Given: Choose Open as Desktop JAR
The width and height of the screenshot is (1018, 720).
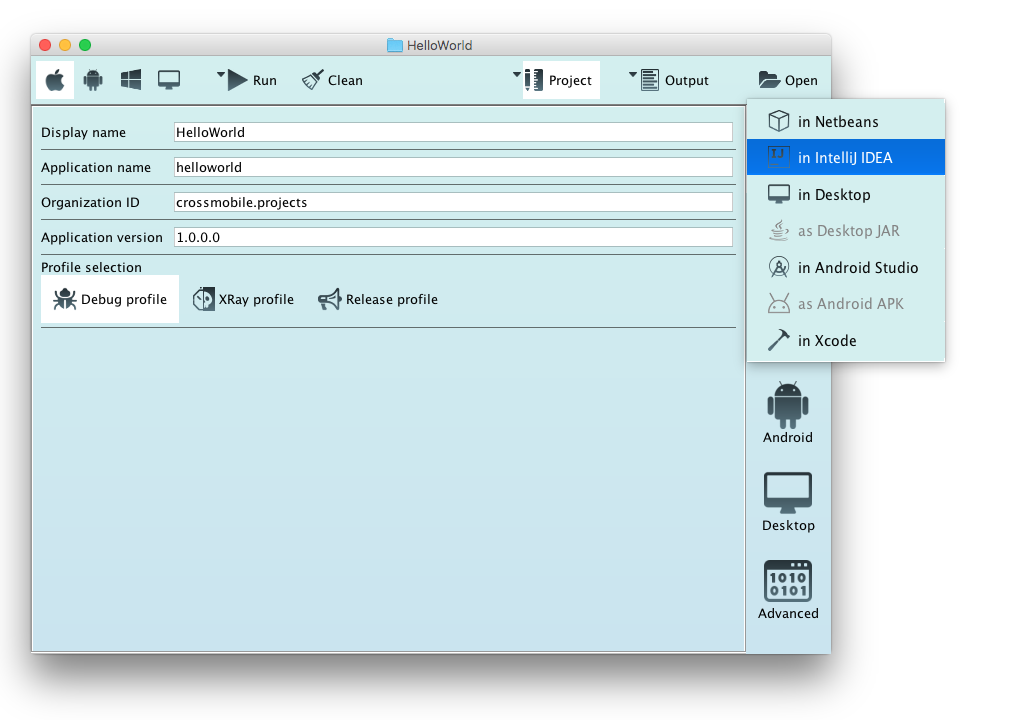Looking at the screenshot, I should pos(846,230).
